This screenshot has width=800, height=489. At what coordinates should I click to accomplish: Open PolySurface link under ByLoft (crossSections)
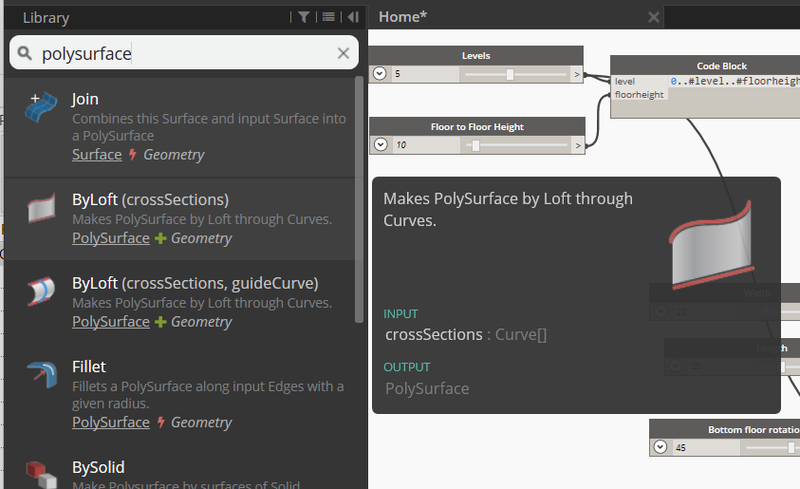111,238
